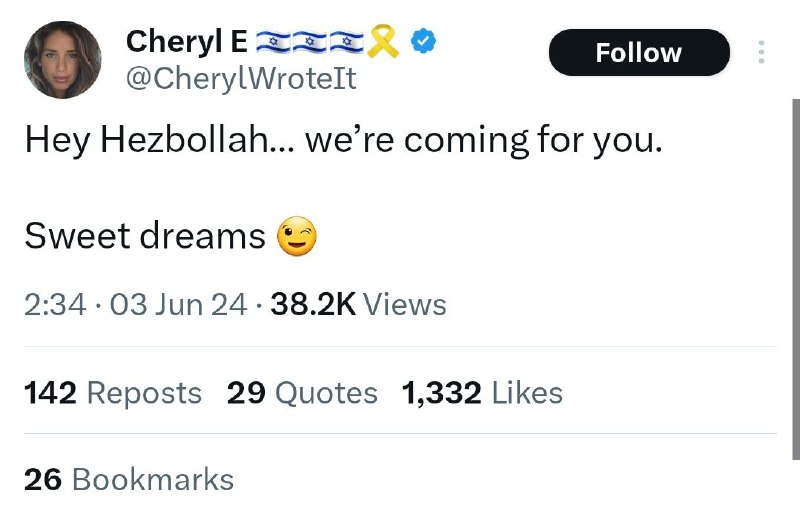The width and height of the screenshot is (800, 517).
Task: Open the @CherylWroteIt handle link
Action: (241, 79)
